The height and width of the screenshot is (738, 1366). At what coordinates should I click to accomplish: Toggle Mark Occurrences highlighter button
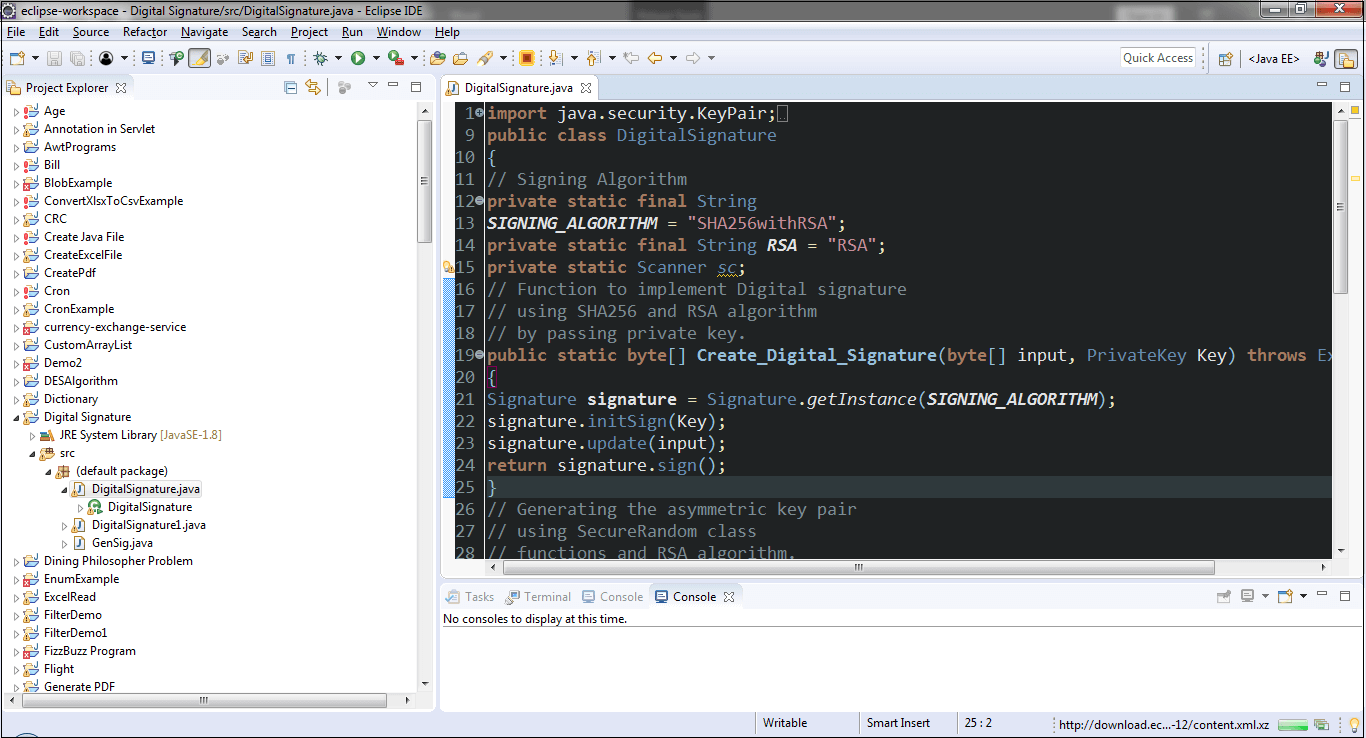pyautogui.click(x=199, y=58)
